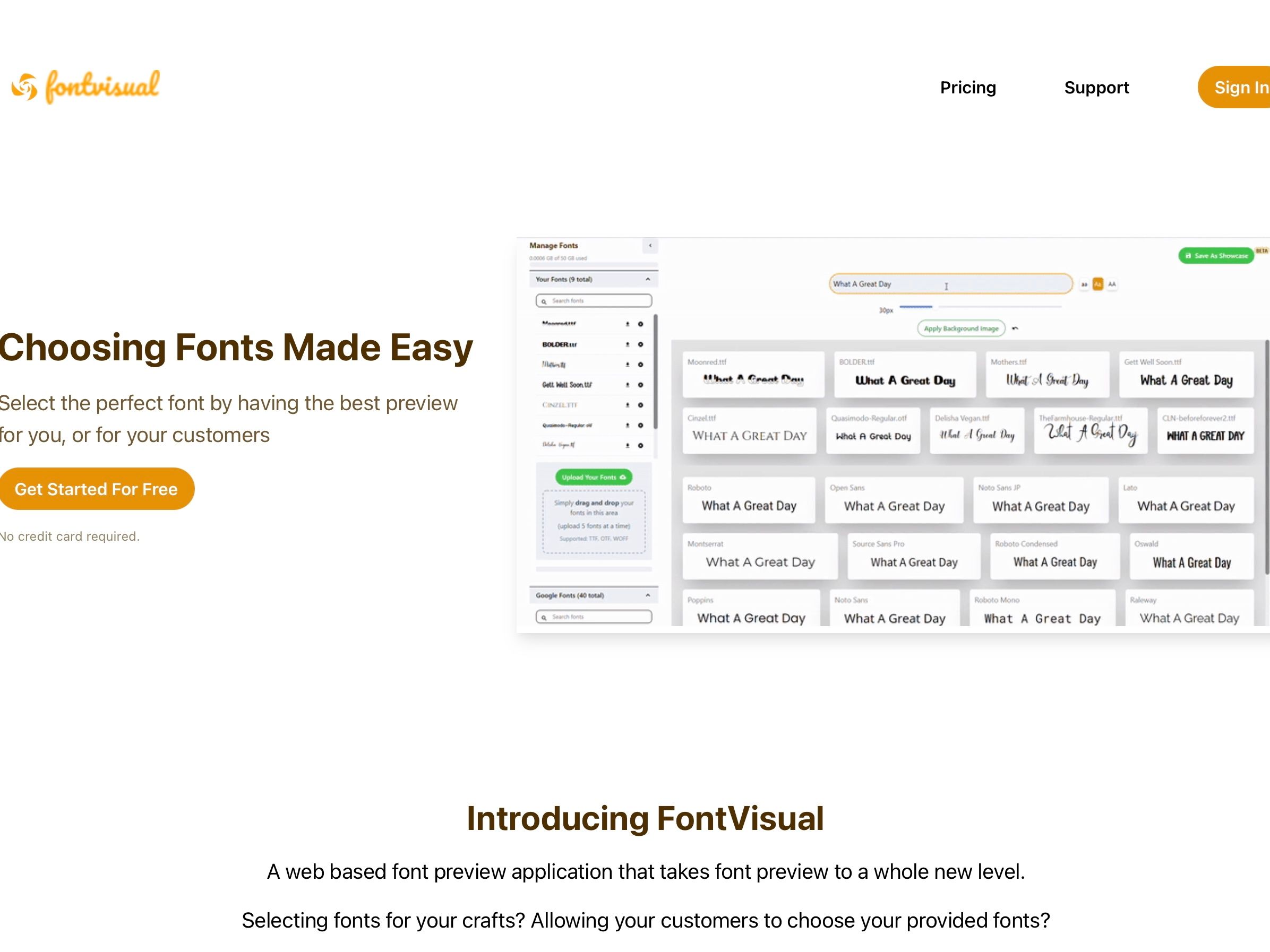Image resolution: width=1270 pixels, height=952 pixels.
Task: Collapse the Manage Fonts sidebar arrow
Action: pyautogui.click(x=650, y=246)
